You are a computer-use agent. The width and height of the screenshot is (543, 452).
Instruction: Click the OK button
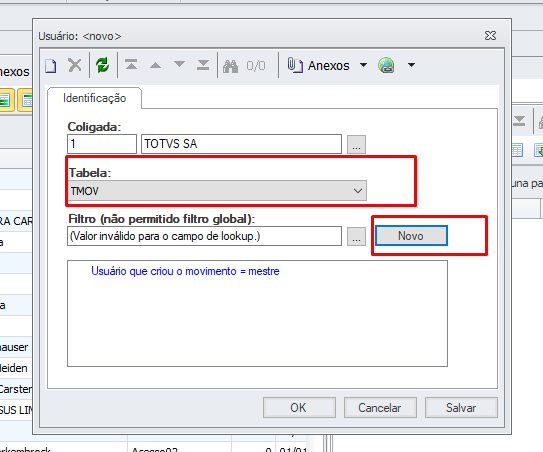tap(299, 408)
